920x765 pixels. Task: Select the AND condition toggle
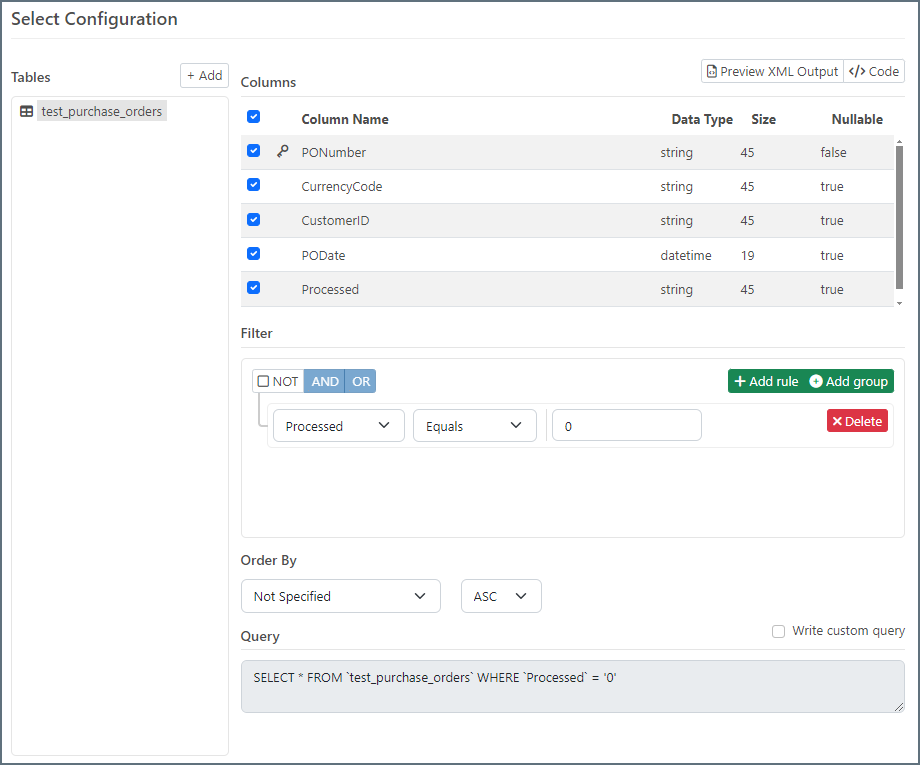tap(325, 381)
